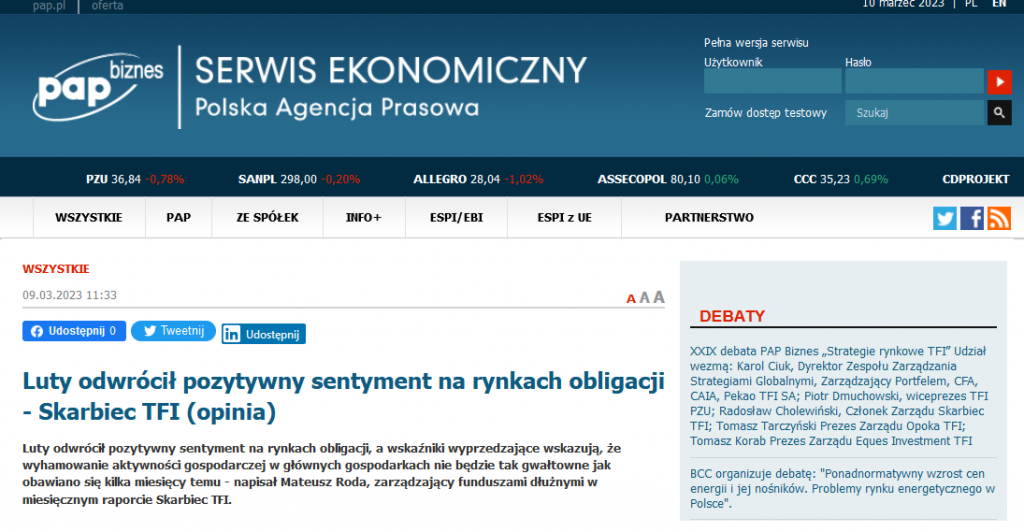Open the pap.pl top bar link
Image resolution: width=1024 pixels, height=532 pixels.
[49, 5]
